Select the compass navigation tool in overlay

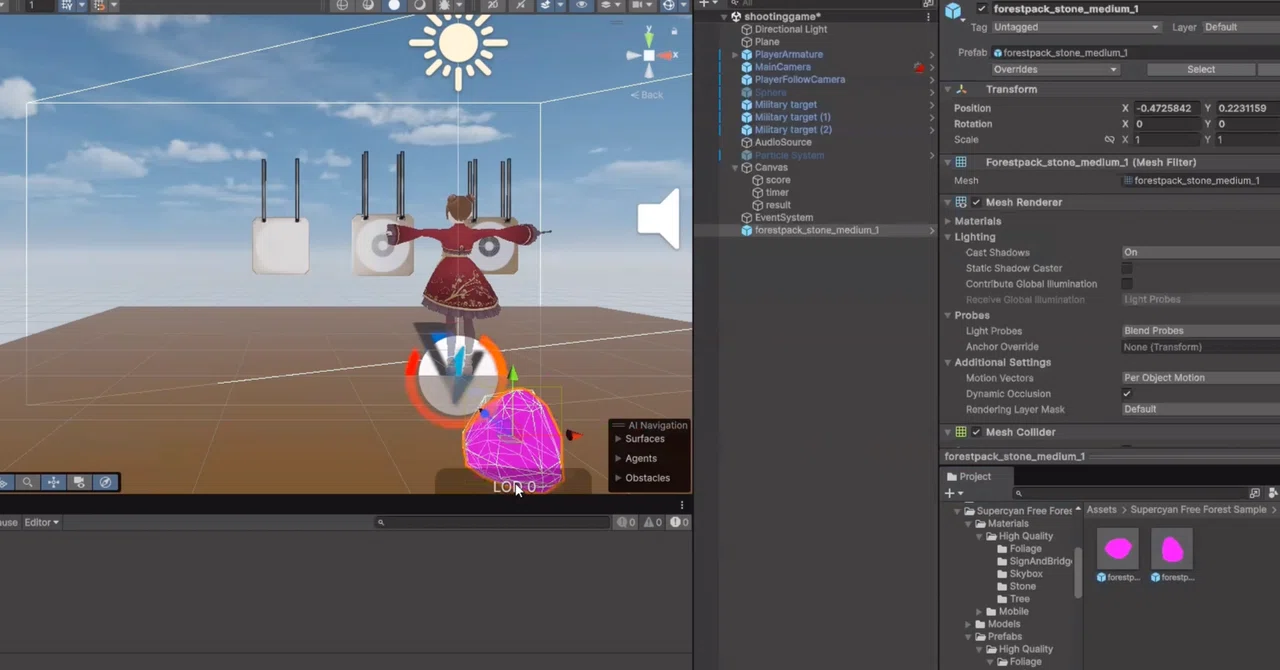pos(106,482)
